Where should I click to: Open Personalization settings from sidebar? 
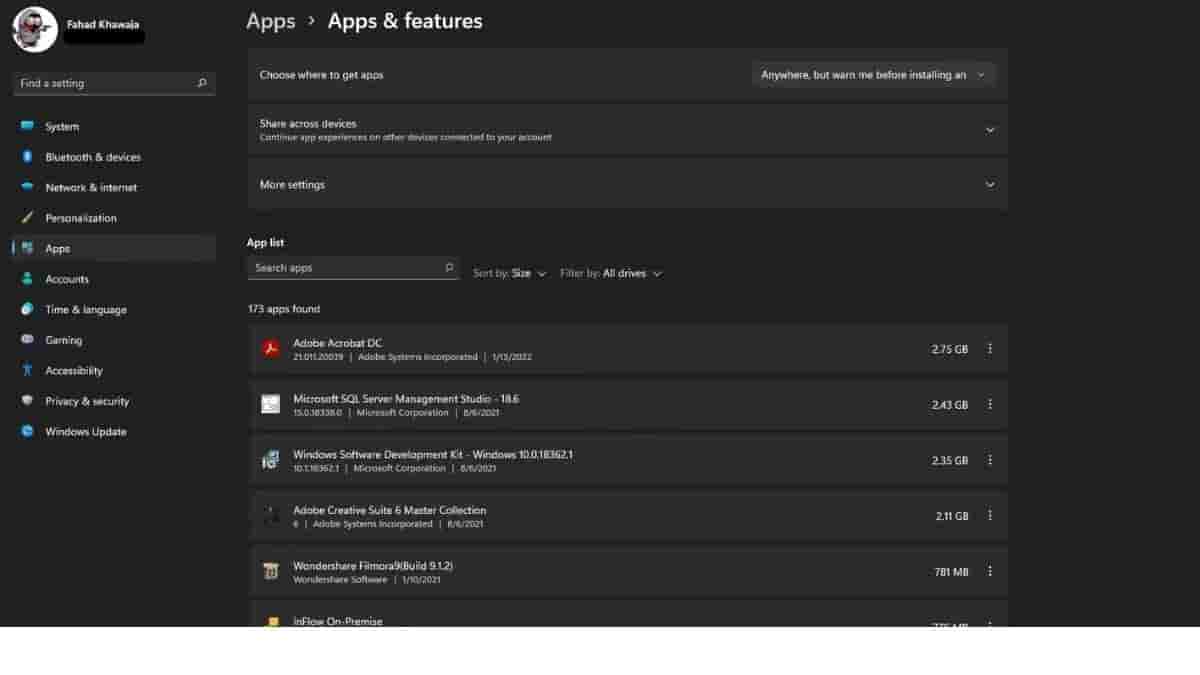tap(80, 218)
